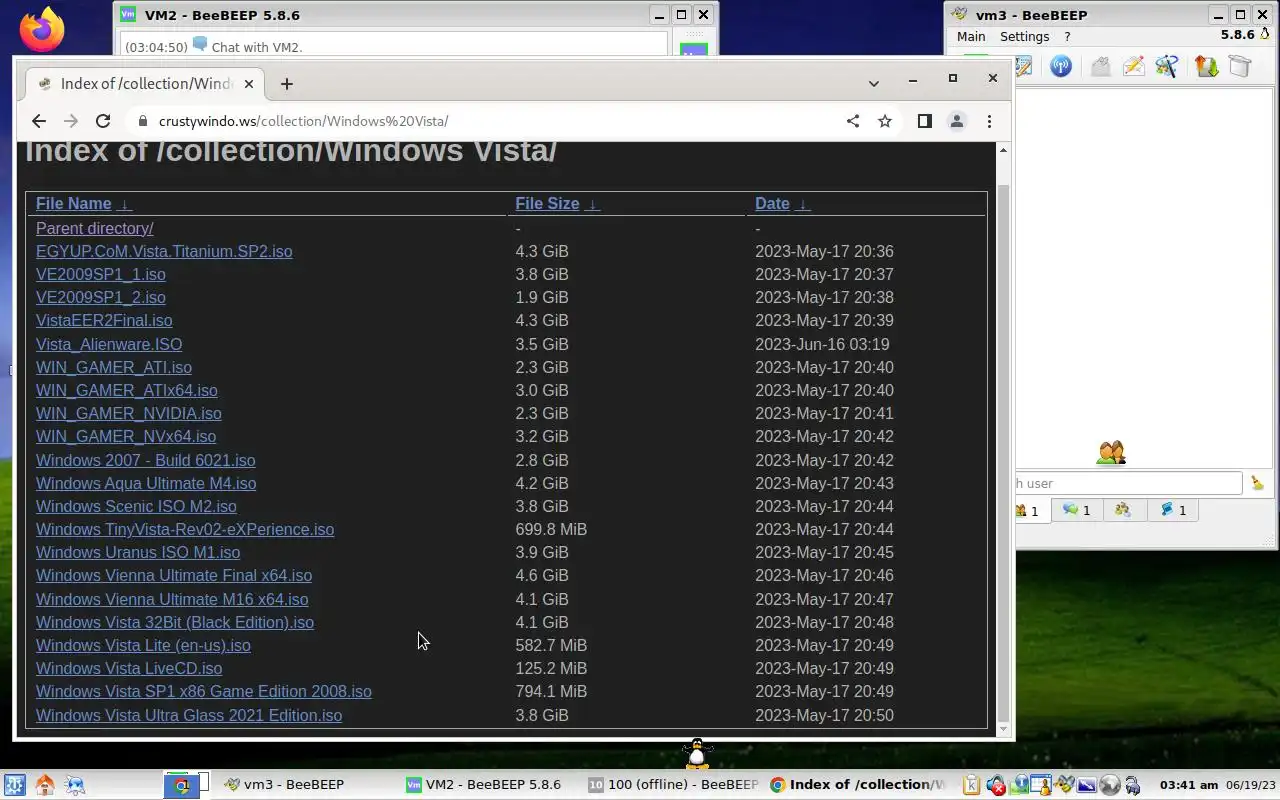Click Windows 2007 - Build 6021.iso
Viewport: 1280px width, 800px height.
tap(146, 460)
